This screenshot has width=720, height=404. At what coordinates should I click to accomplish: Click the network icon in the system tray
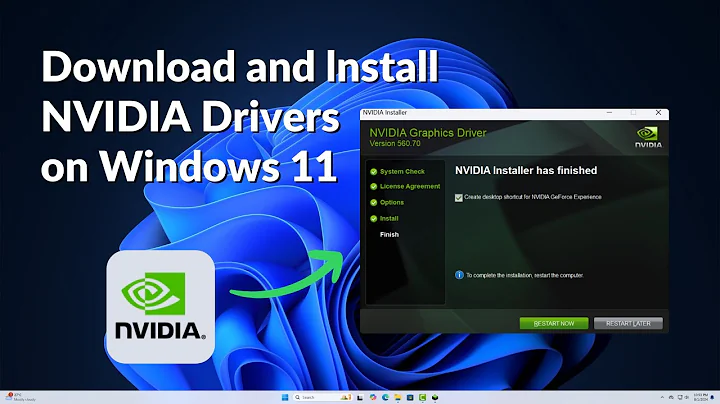click(680, 397)
